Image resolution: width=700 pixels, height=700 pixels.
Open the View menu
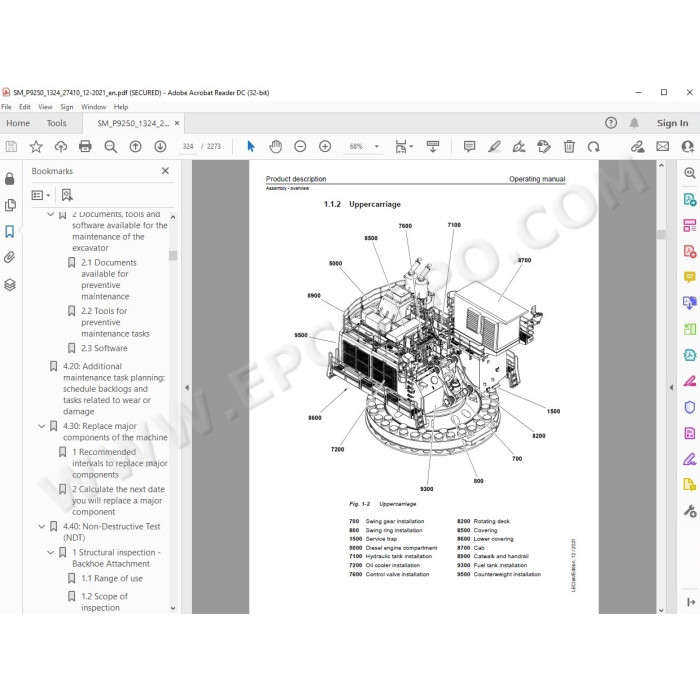(45, 107)
